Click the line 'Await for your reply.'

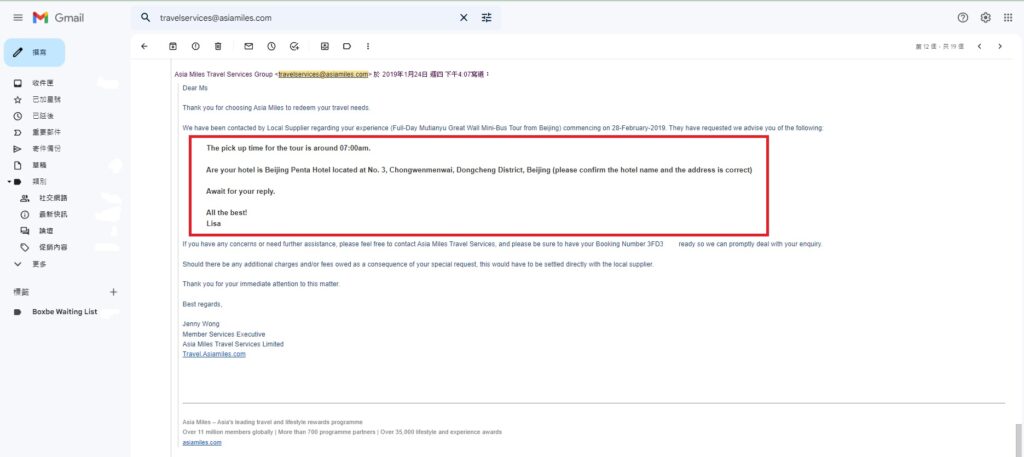pos(240,191)
